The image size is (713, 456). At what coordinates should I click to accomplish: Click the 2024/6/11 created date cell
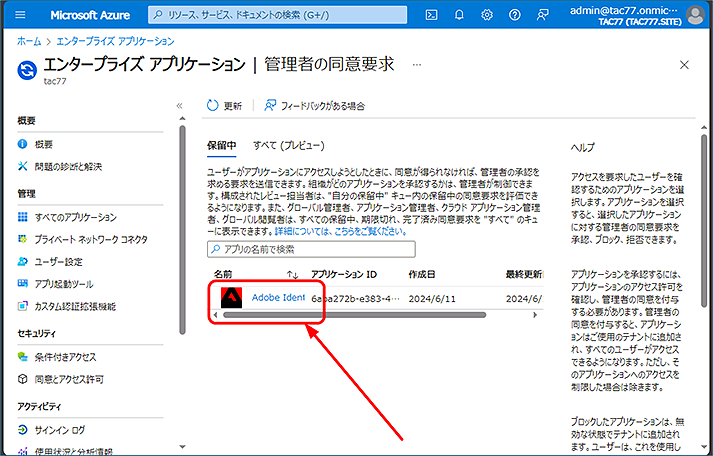click(432, 299)
